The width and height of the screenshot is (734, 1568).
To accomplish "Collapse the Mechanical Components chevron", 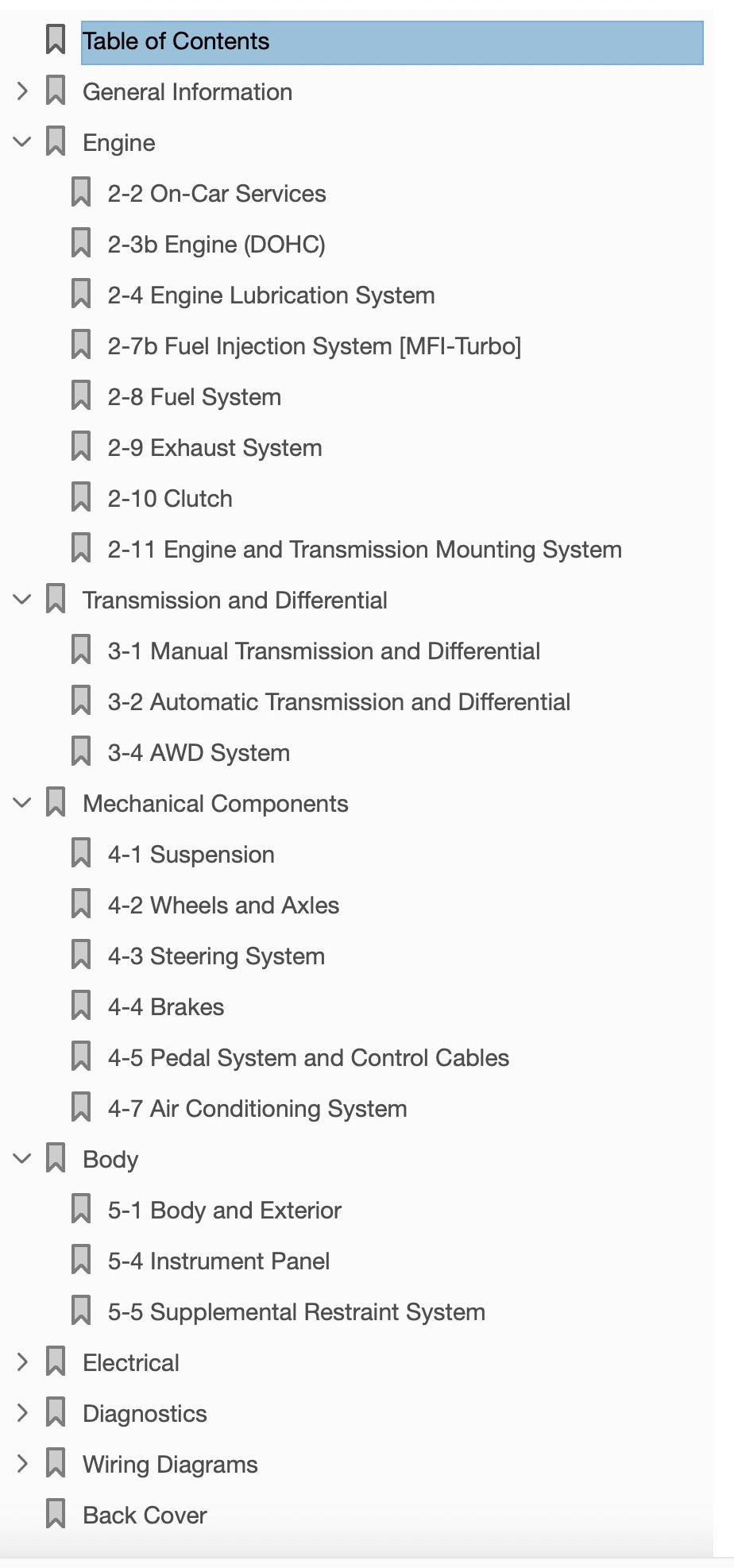I will pos(22,803).
